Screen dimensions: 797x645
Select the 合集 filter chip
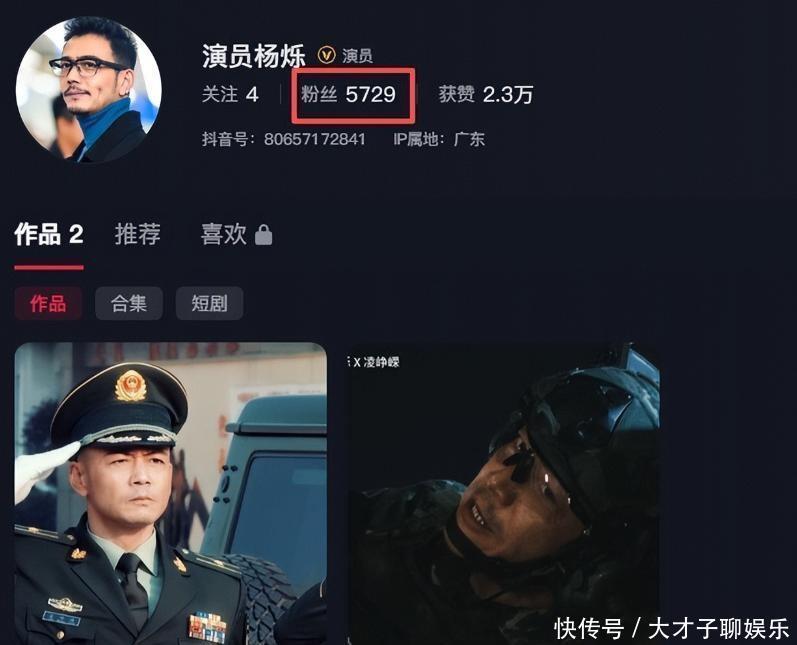129,303
